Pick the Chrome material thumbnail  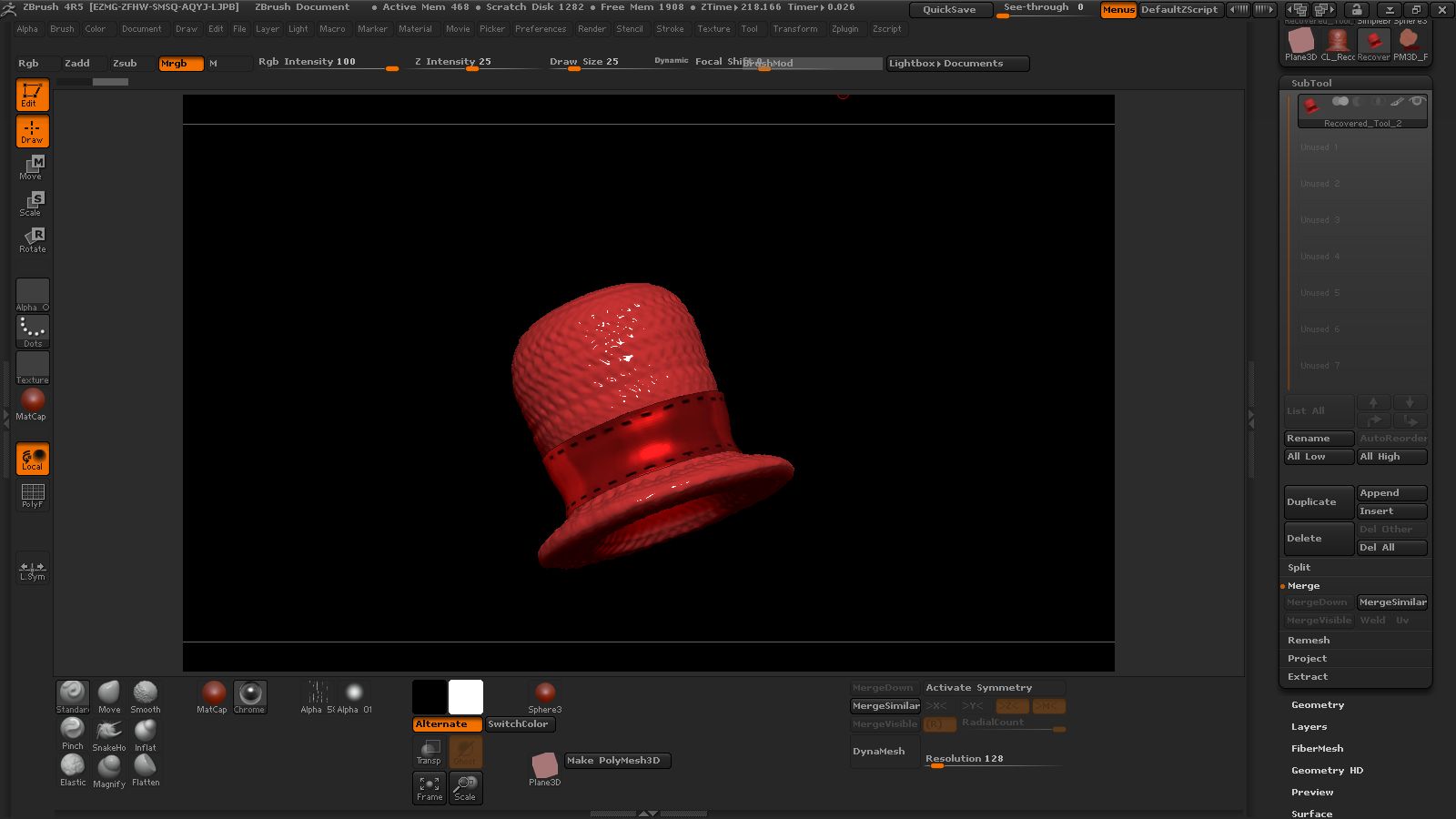coord(249,693)
